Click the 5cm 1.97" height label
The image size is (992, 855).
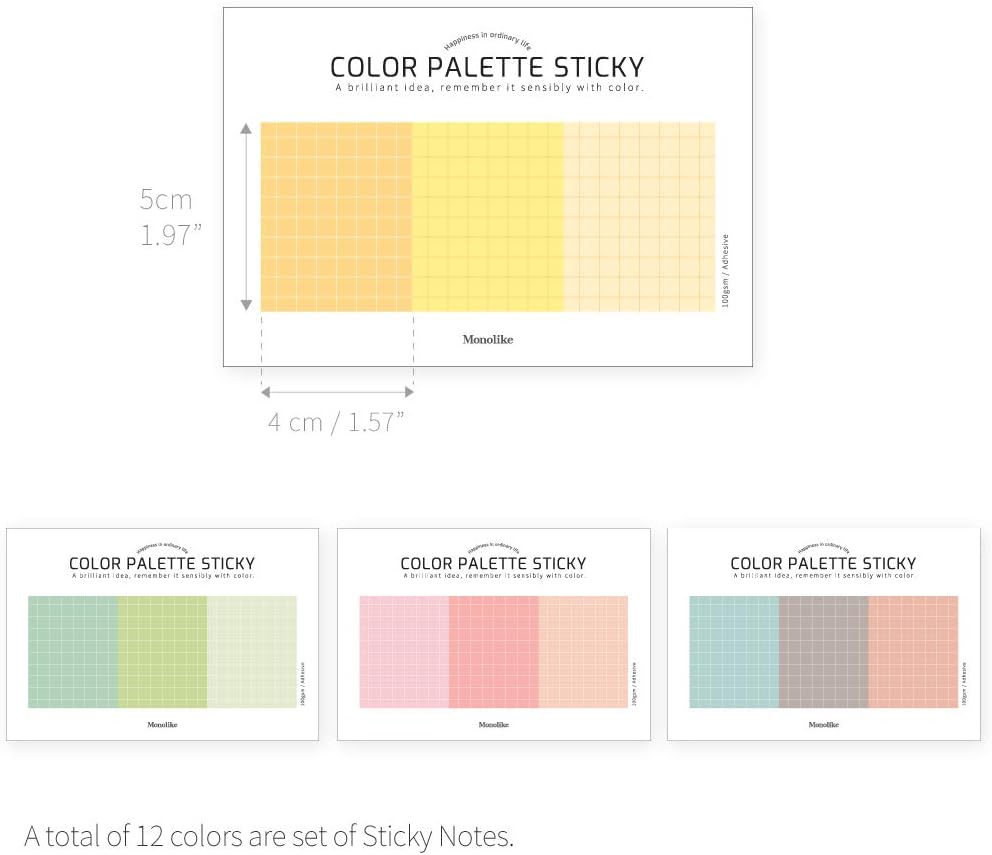point(170,217)
